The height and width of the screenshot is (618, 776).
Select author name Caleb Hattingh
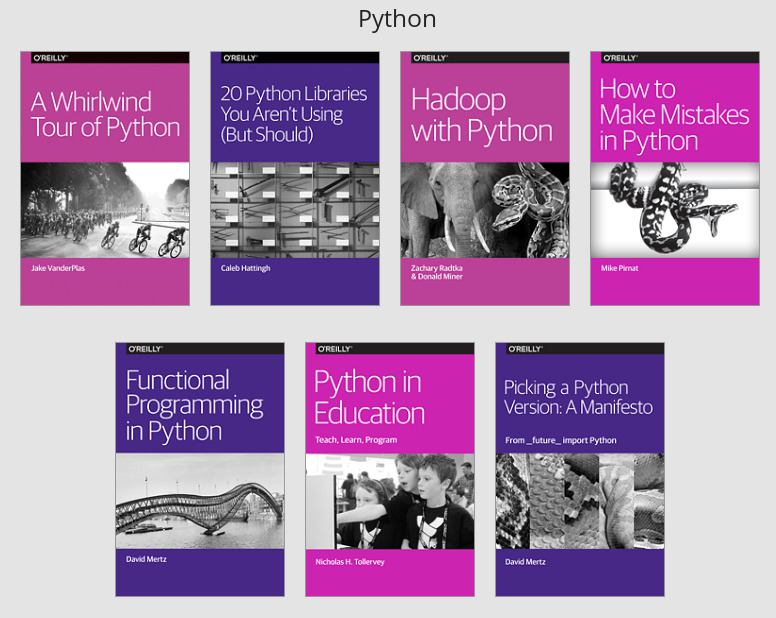click(x=246, y=269)
